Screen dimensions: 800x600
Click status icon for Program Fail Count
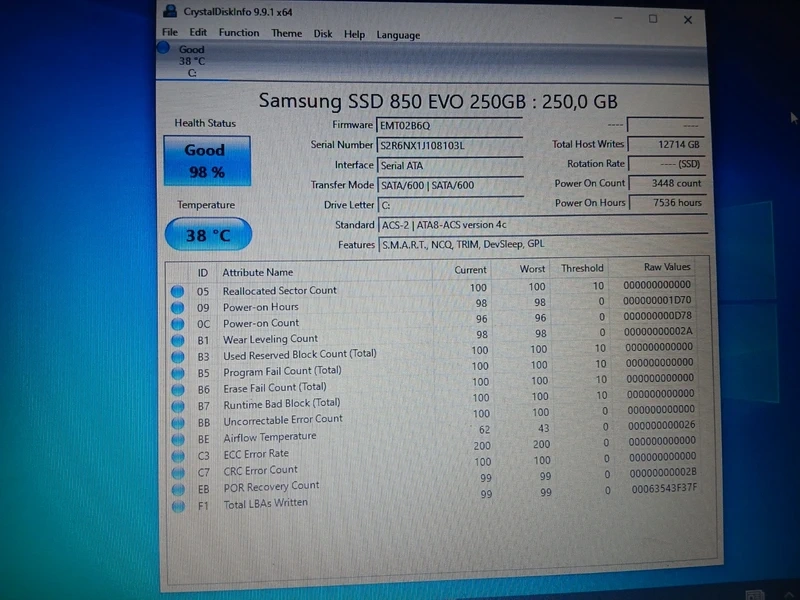pyautogui.click(x=178, y=373)
